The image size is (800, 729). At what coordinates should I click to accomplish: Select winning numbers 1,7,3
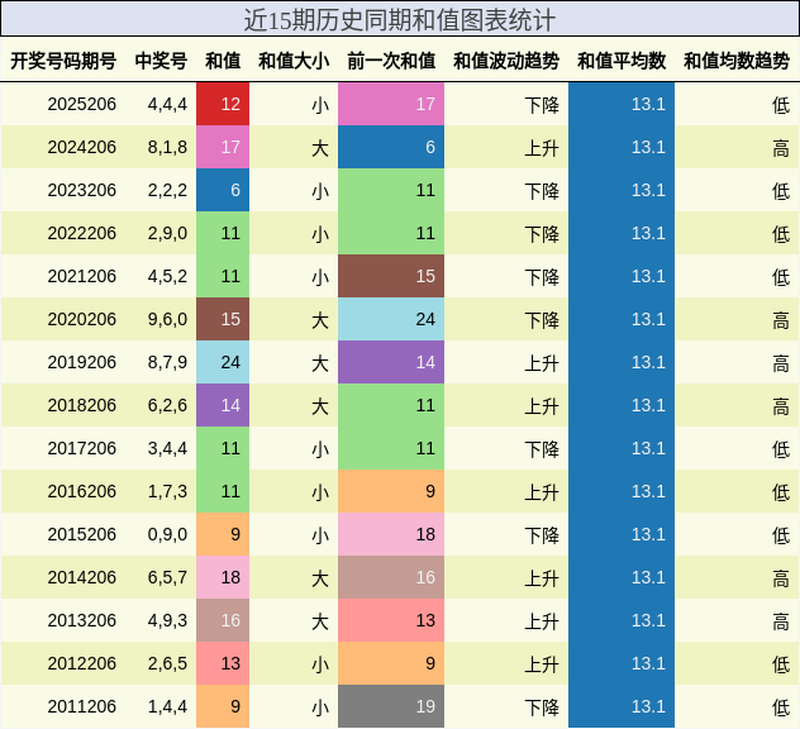click(167, 491)
